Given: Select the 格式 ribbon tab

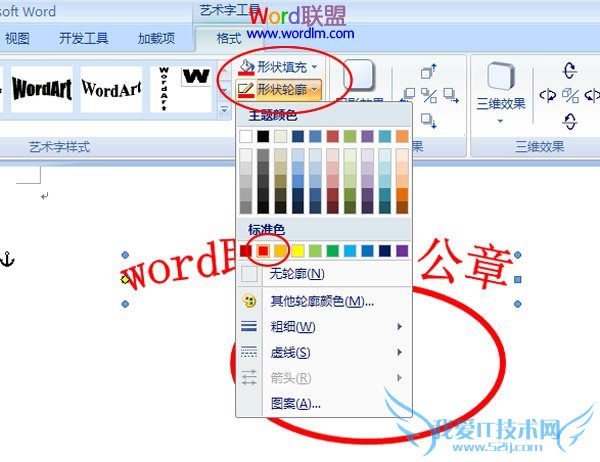Looking at the screenshot, I should tap(228, 38).
